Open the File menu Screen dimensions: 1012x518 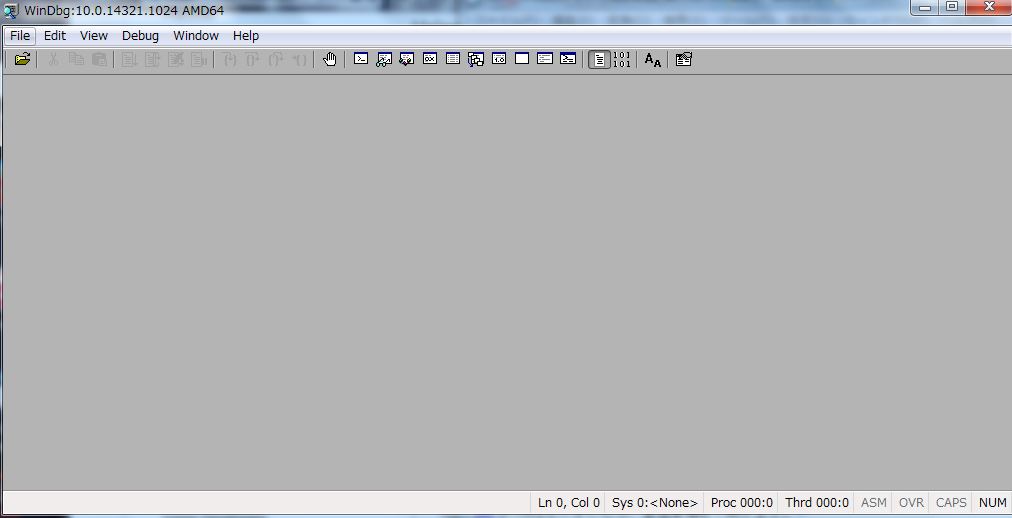(x=19, y=35)
